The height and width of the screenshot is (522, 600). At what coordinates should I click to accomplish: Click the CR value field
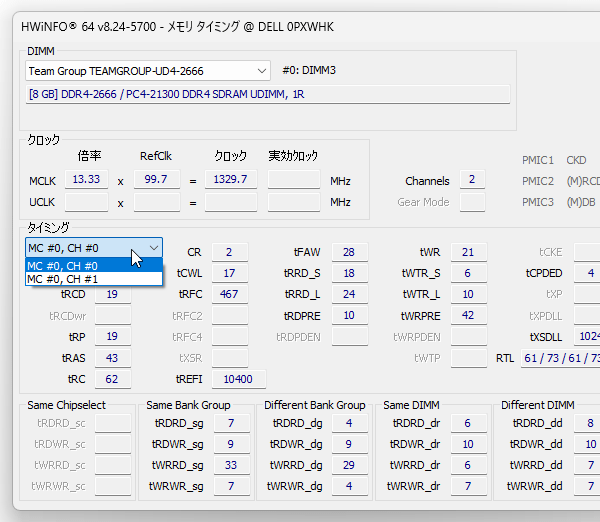point(230,252)
